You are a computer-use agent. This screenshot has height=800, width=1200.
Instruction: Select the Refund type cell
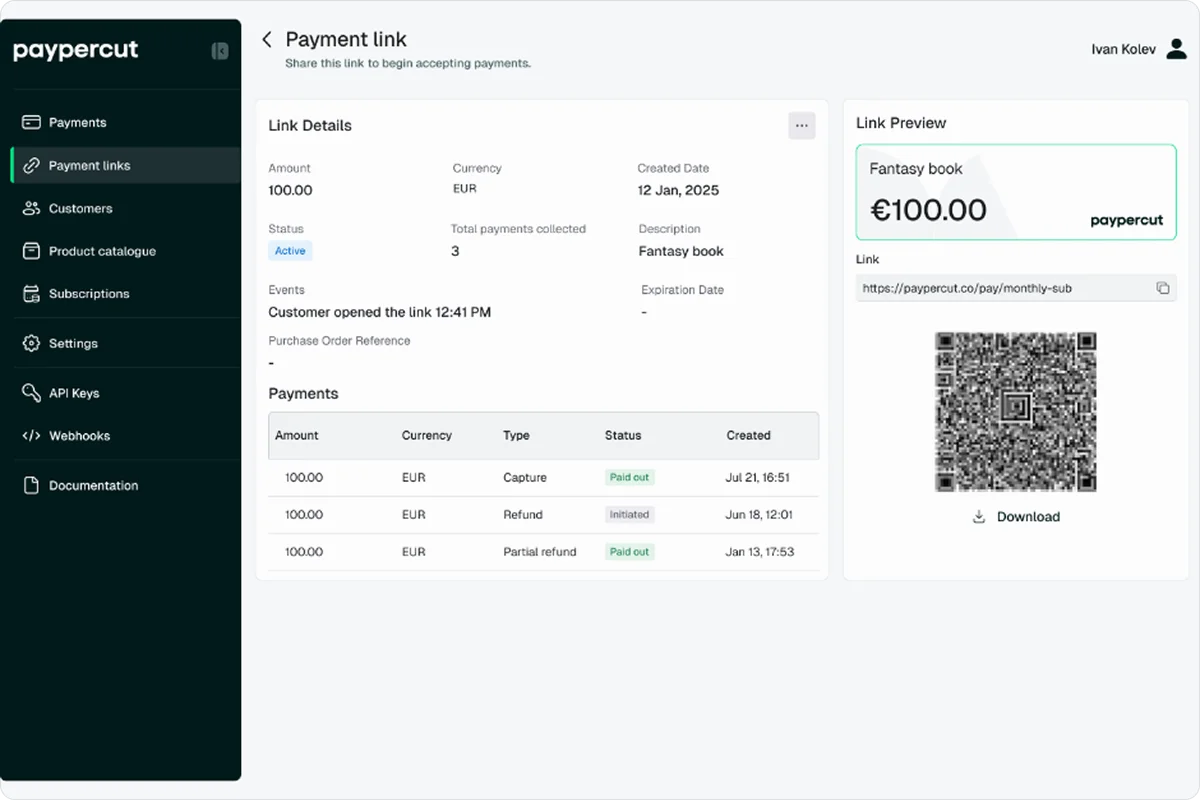[523, 514]
